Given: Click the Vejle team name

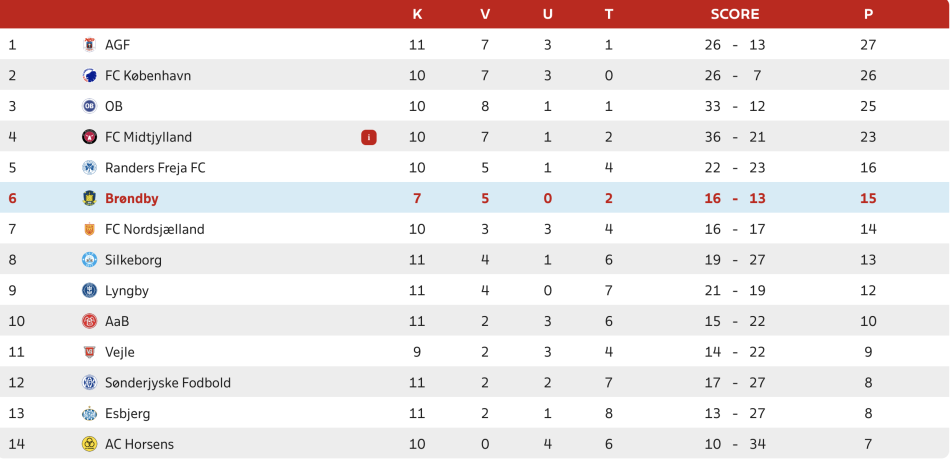Looking at the screenshot, I should pos(119,352).
